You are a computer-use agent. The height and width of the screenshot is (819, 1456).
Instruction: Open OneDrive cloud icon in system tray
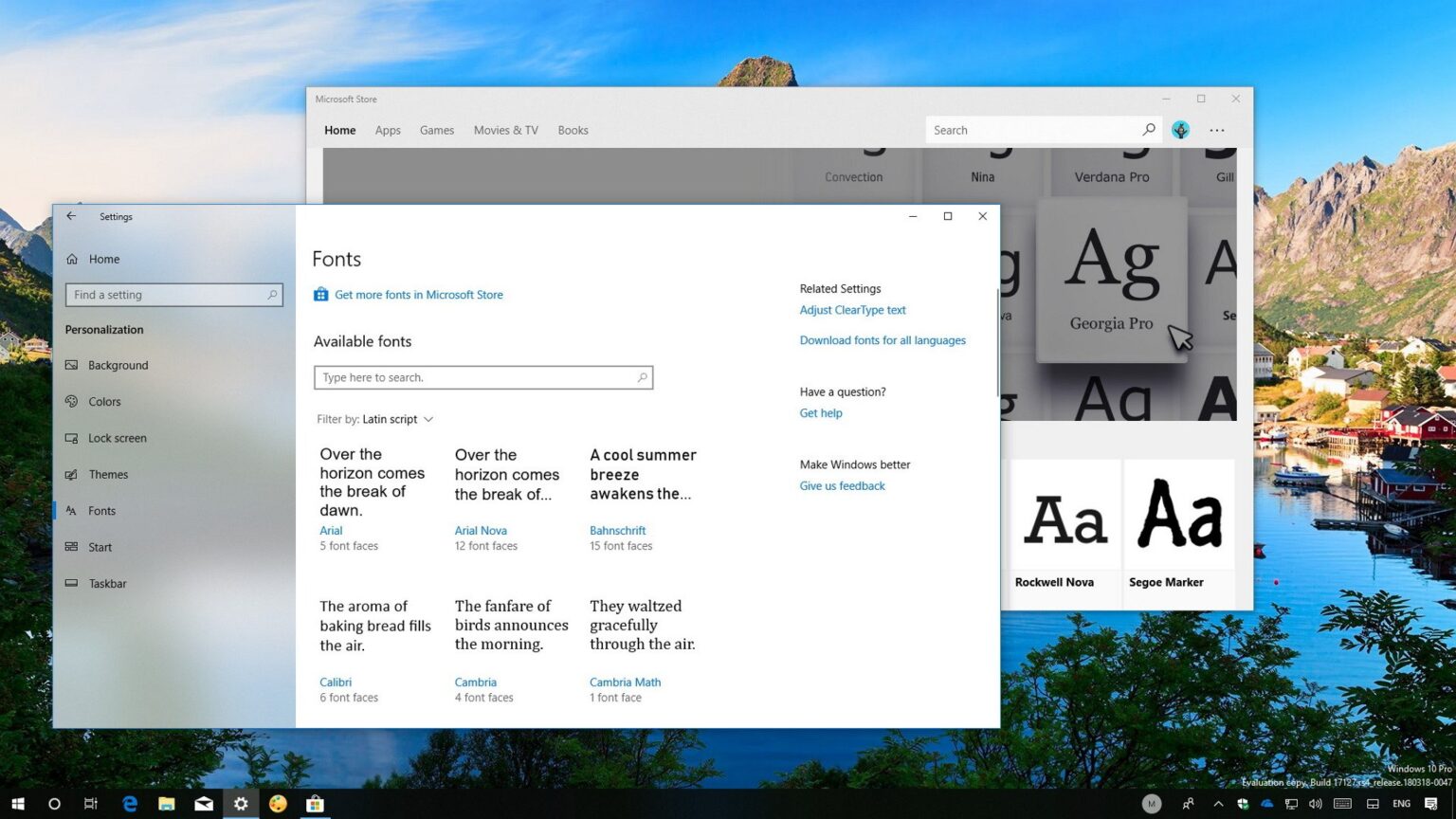click(1265, 803)
